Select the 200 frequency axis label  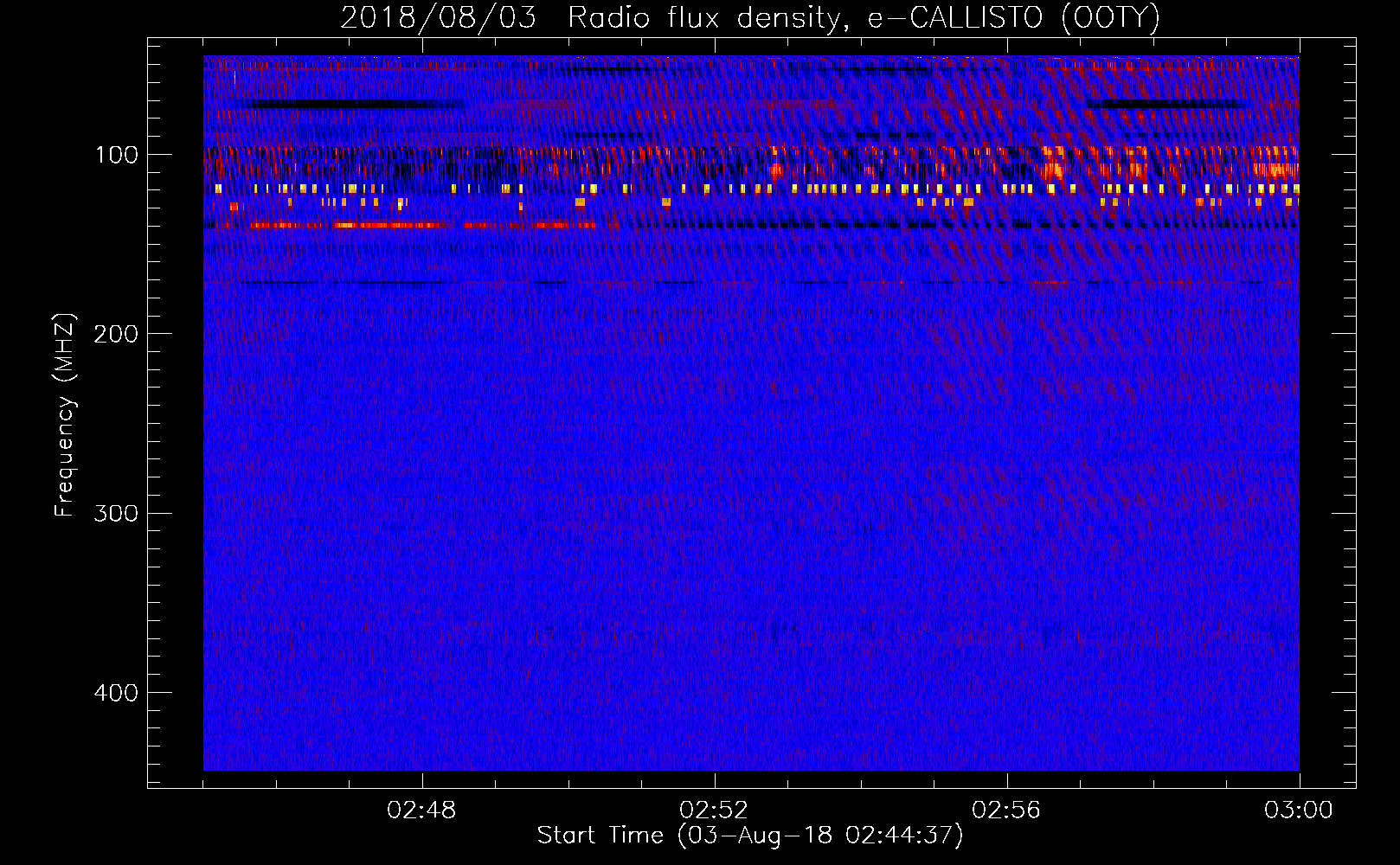(116, 334)
